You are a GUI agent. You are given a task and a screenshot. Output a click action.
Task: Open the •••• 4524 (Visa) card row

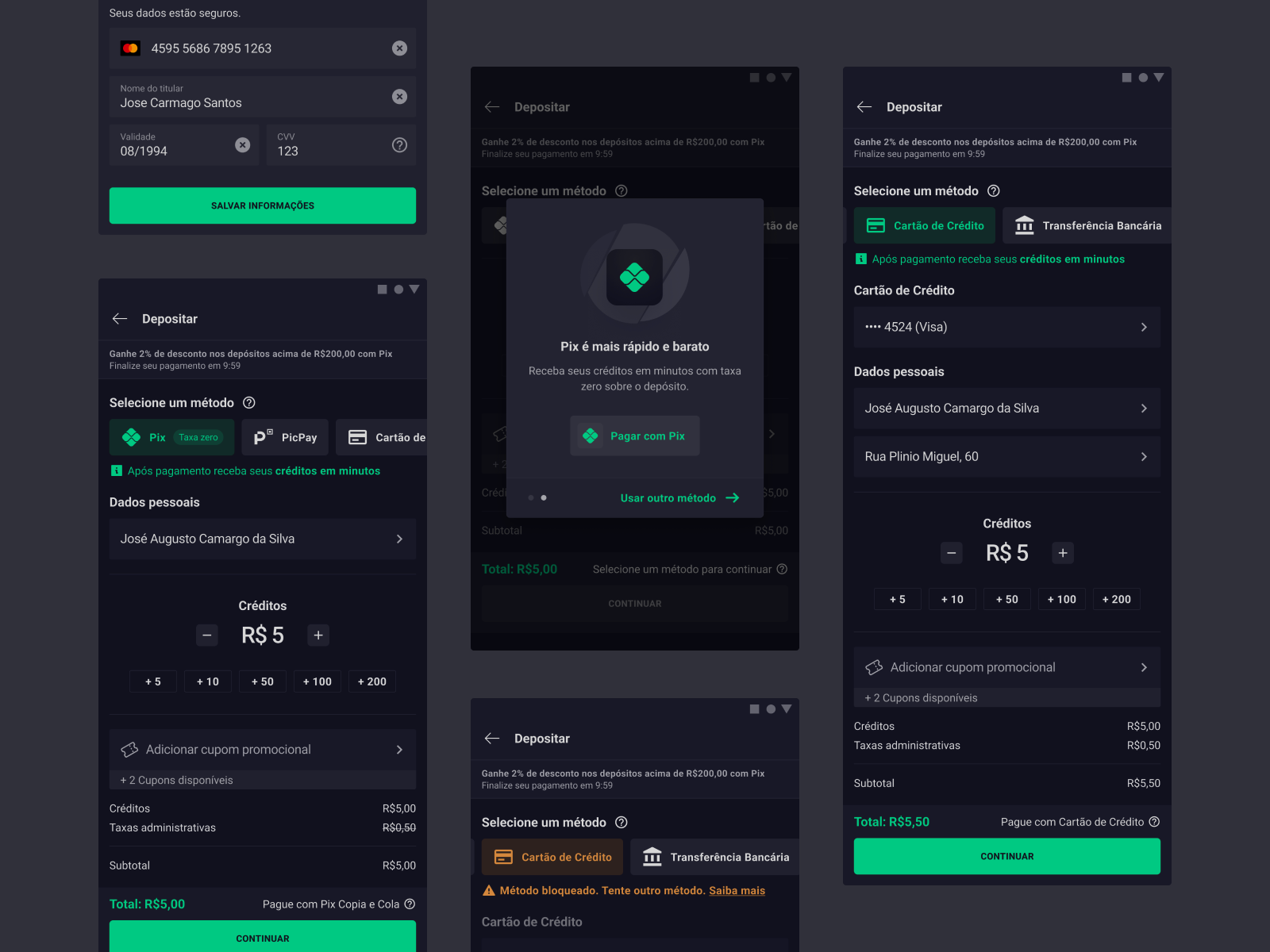1007,328
